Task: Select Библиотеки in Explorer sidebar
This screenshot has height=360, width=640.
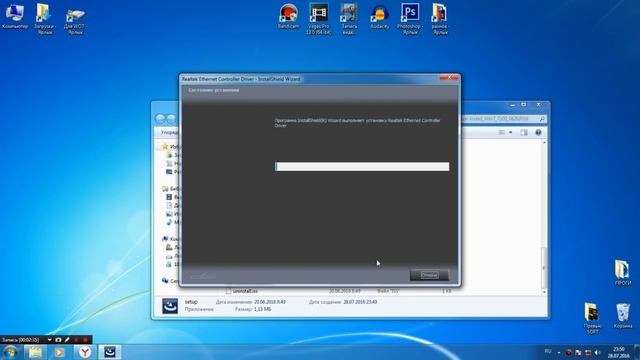Action: [171, 189]
